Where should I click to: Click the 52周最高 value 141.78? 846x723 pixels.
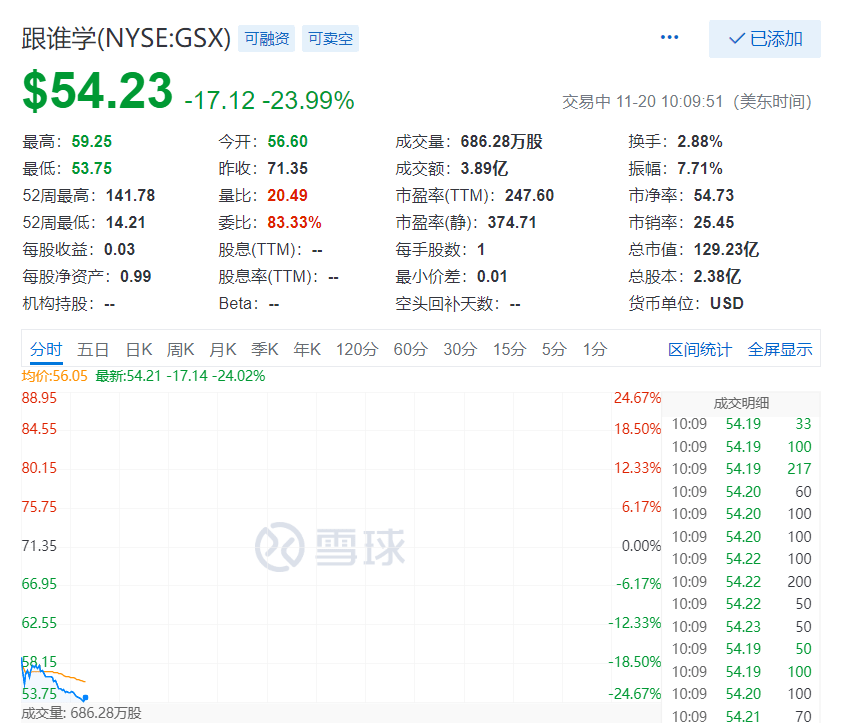click(131, 195)
